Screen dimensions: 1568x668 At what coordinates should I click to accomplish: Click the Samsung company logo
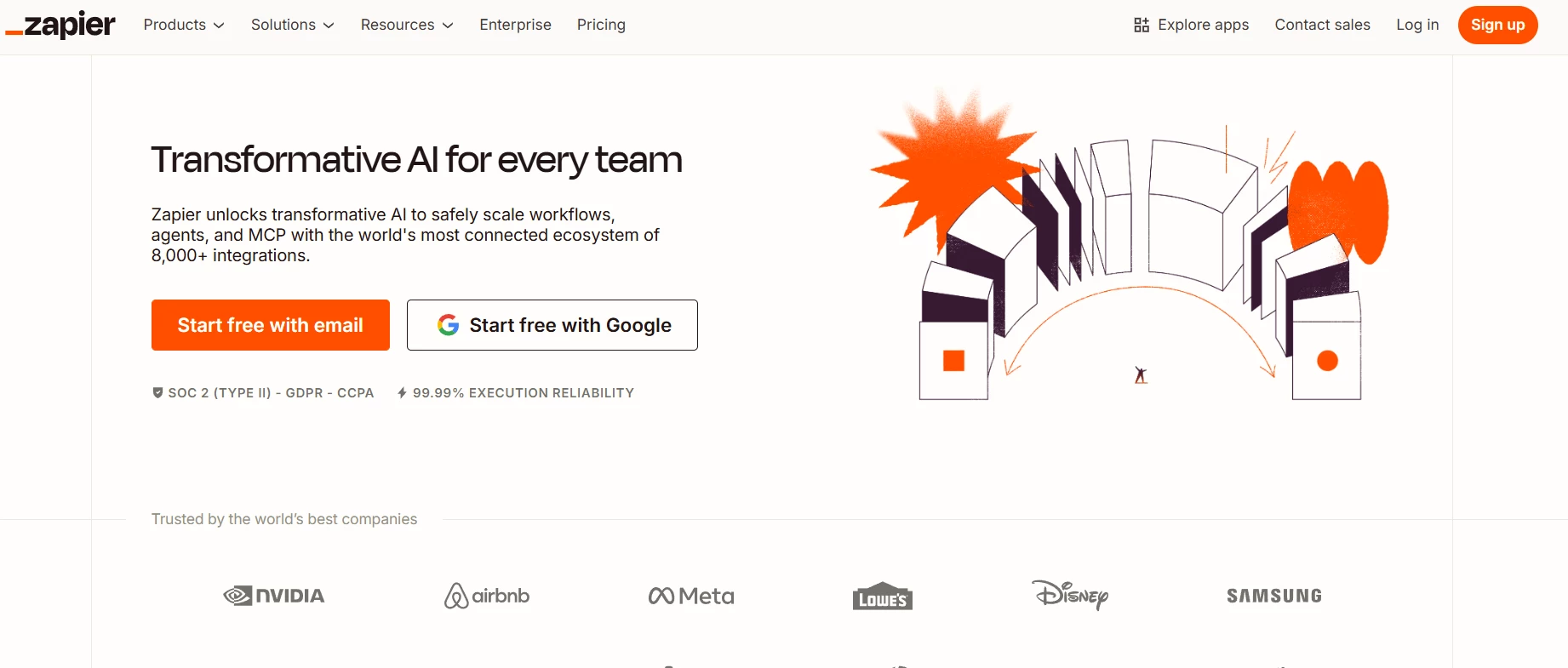(x=1274, y=596)
